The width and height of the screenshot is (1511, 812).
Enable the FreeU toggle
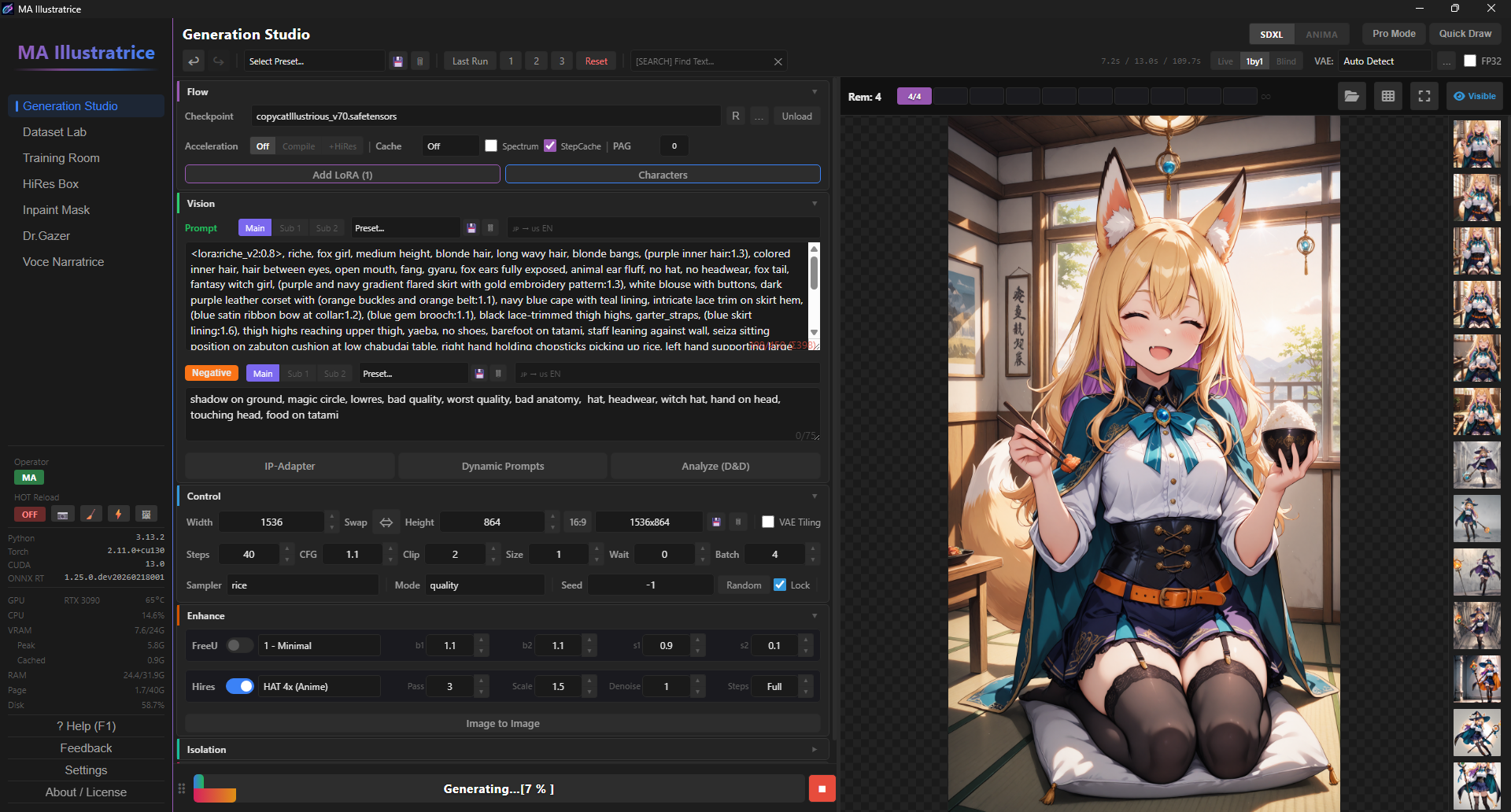point(240,646)
